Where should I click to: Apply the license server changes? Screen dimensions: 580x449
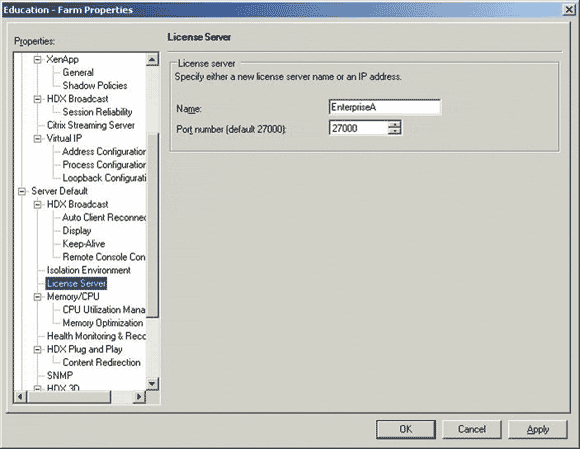537,429
